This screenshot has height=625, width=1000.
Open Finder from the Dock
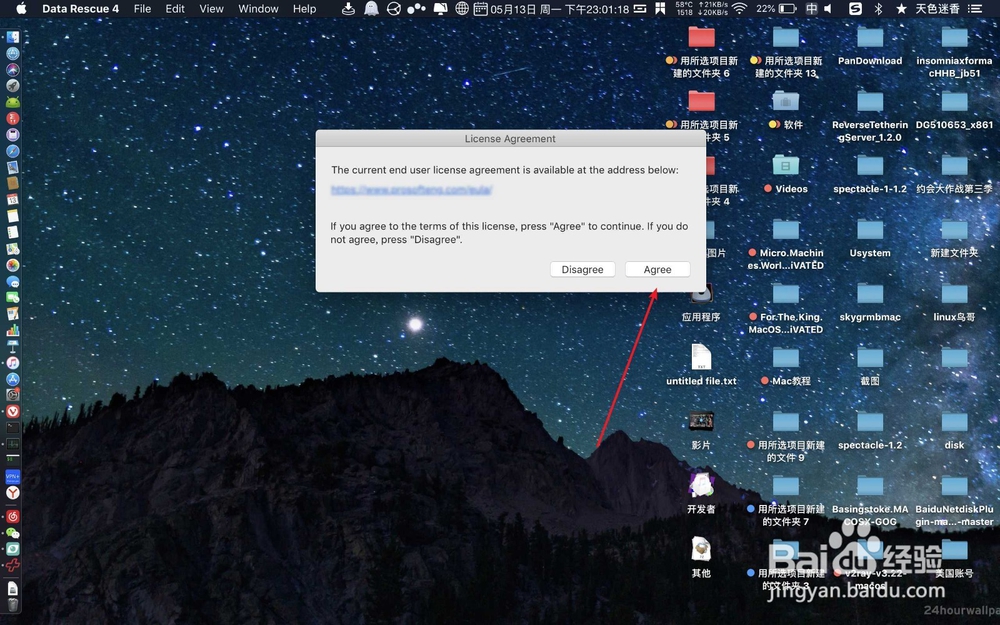pos(13,37)
